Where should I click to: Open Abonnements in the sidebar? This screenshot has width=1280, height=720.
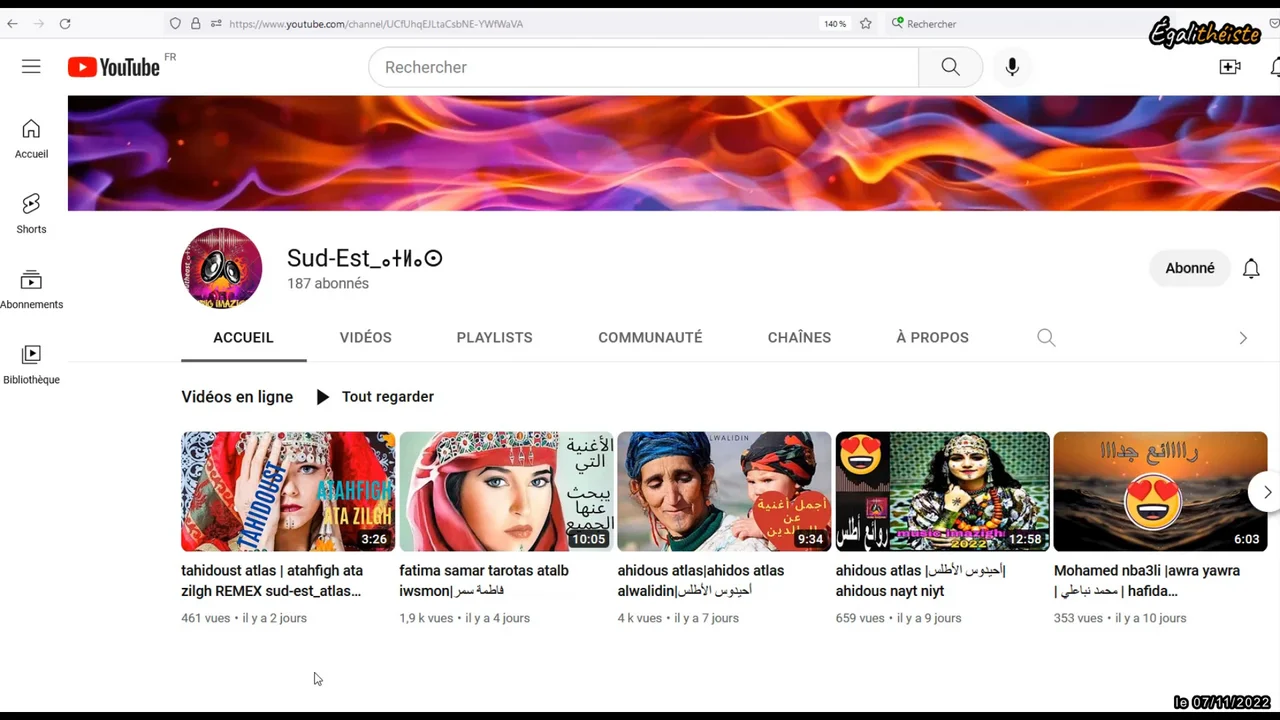pyautogui.click(x=31, y=290)
